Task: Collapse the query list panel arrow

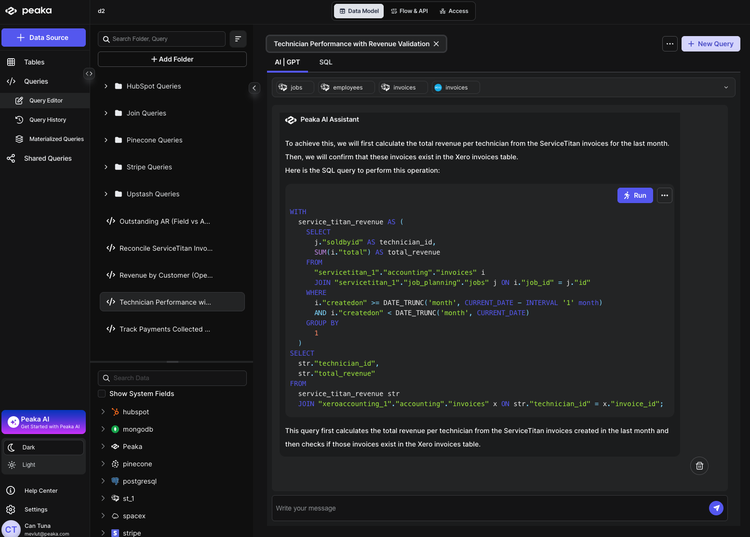Action: (x=253, y=88)
